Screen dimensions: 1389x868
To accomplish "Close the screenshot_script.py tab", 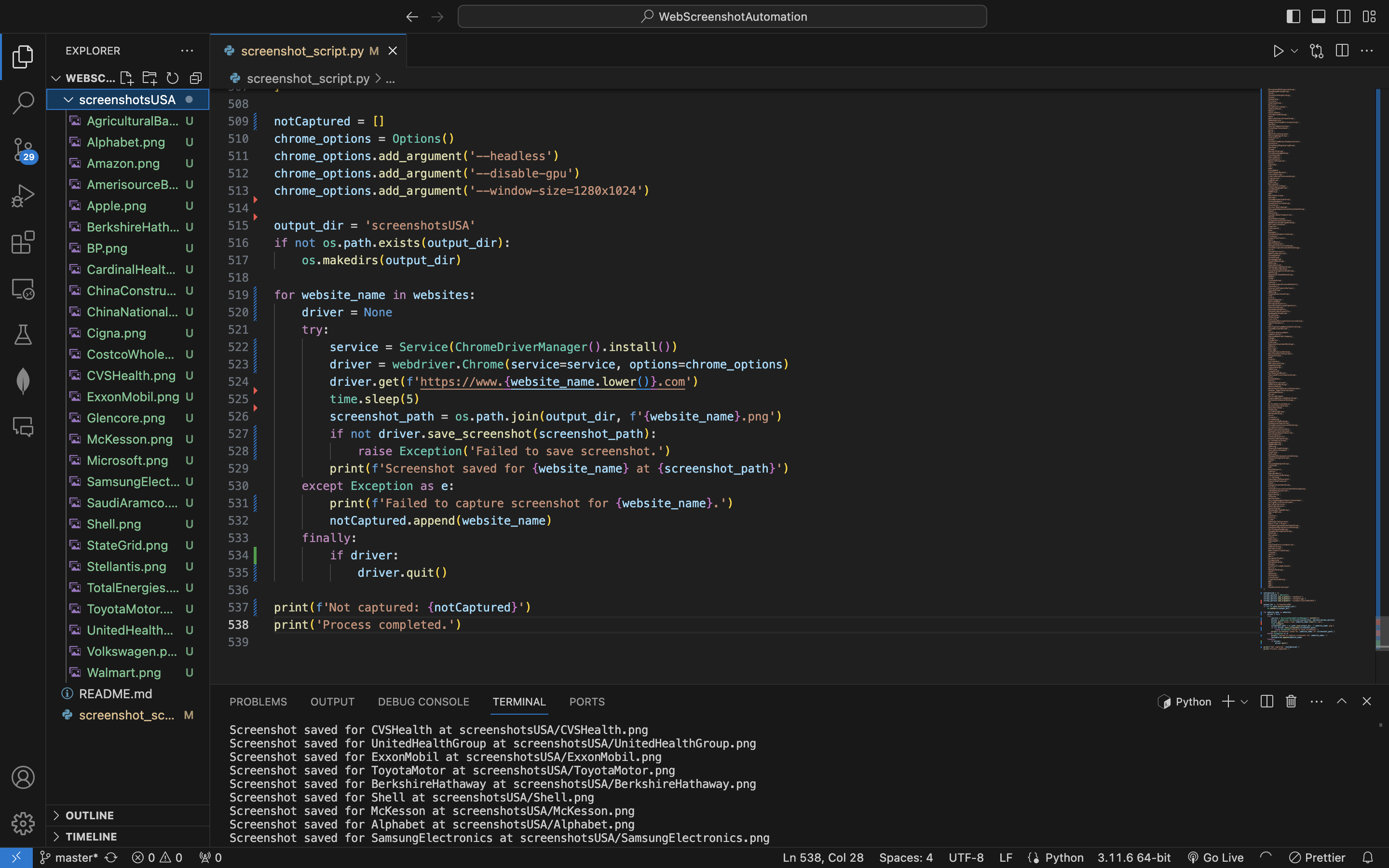I will coord(393,51).
